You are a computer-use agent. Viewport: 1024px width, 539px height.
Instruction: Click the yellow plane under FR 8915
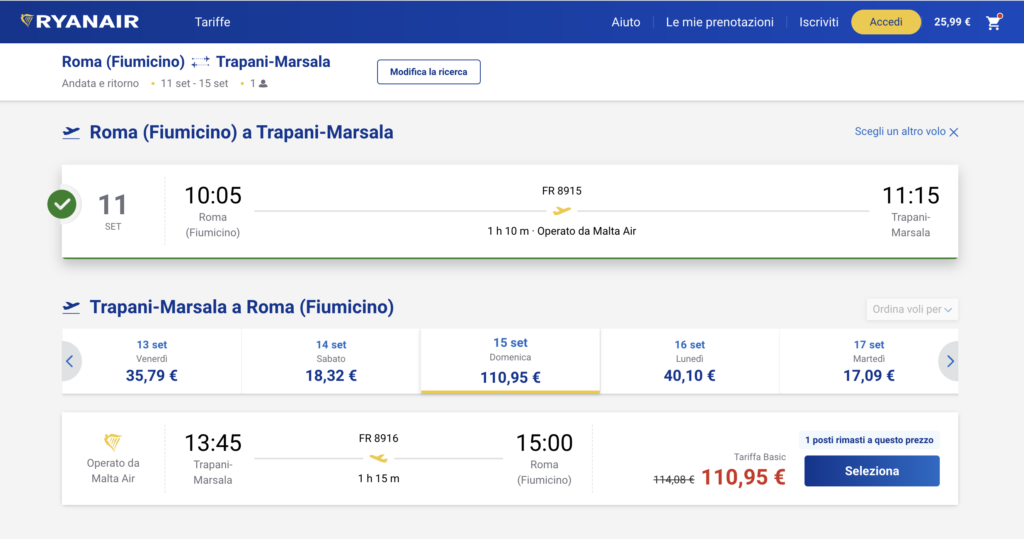click(562, 210)
